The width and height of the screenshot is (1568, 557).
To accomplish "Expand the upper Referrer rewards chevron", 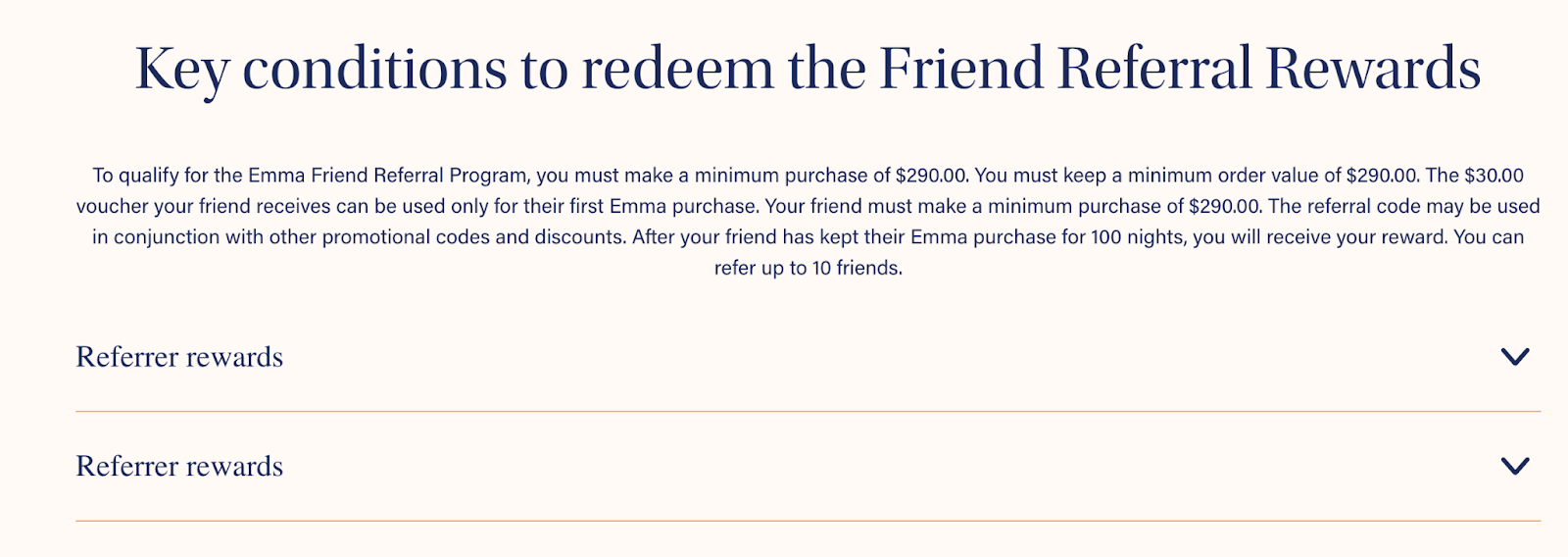I will tap(1515, 357).
